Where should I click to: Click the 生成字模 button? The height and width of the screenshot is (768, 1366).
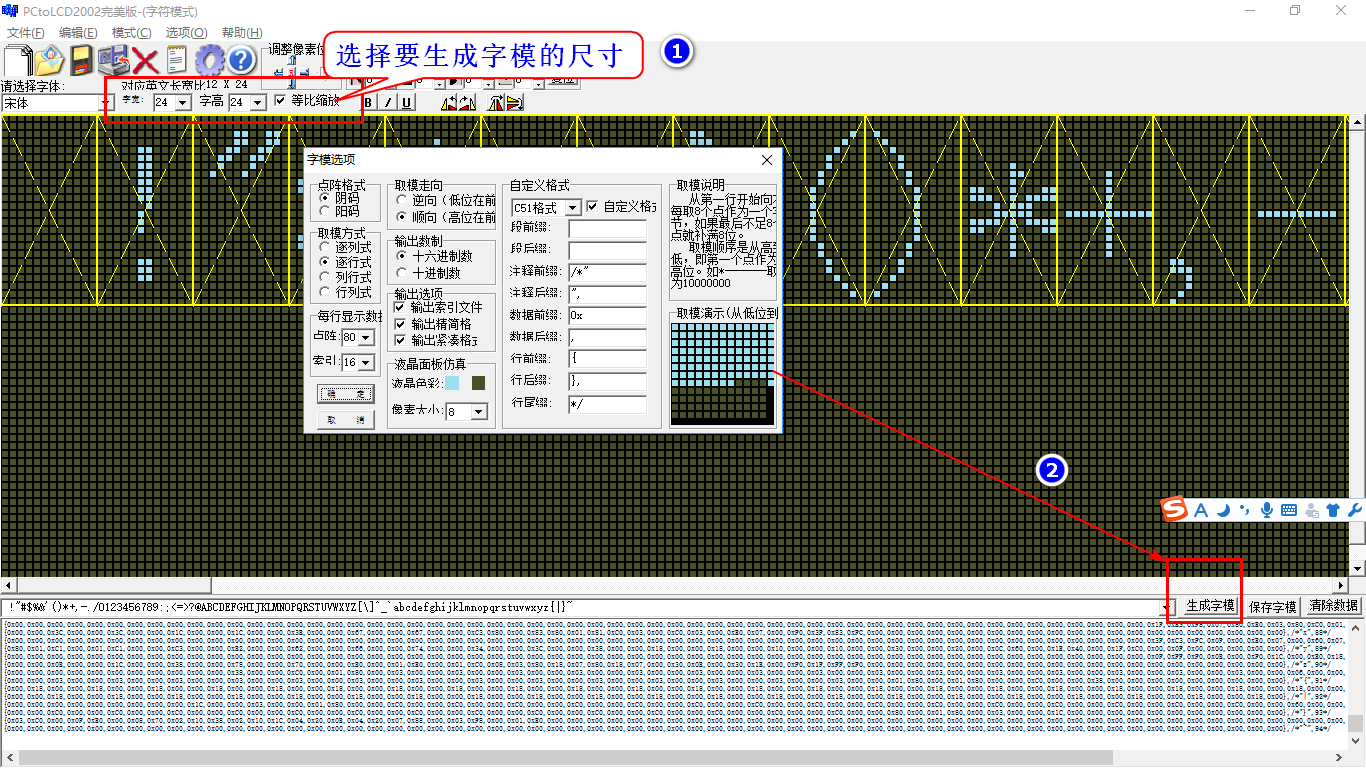(1210, 606)
